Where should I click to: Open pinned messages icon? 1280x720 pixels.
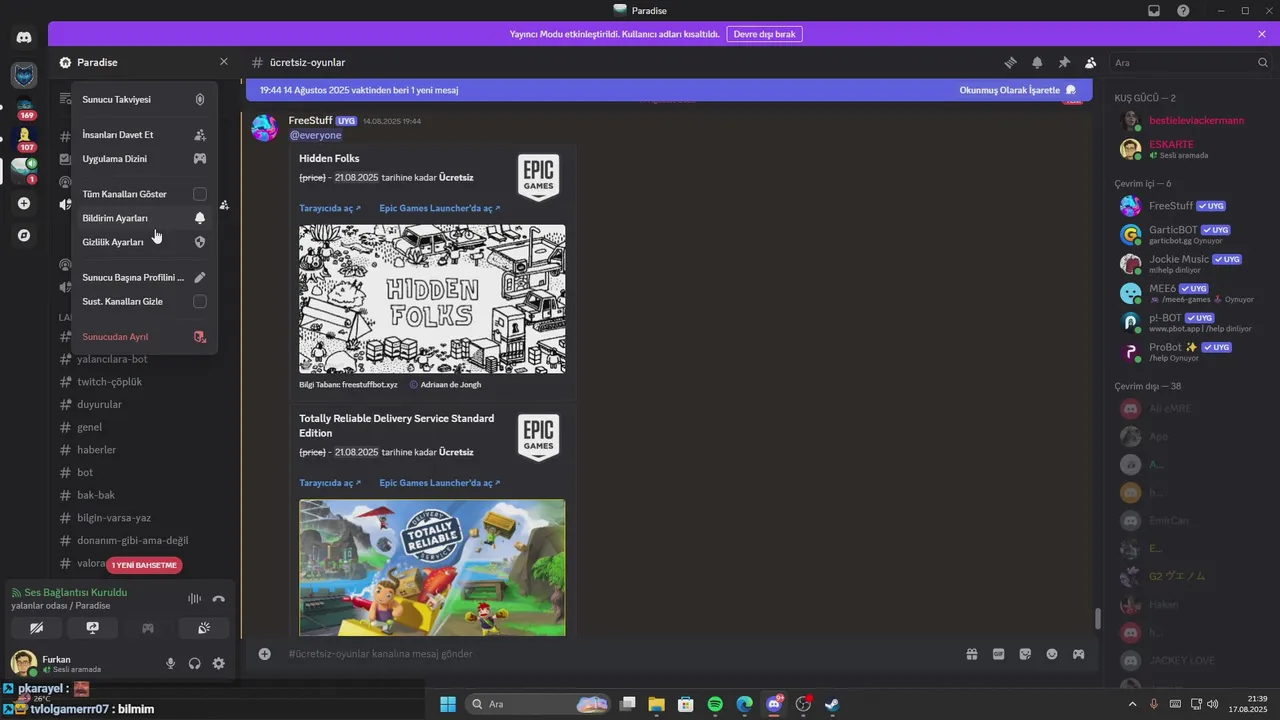[x=1064, y=62]
